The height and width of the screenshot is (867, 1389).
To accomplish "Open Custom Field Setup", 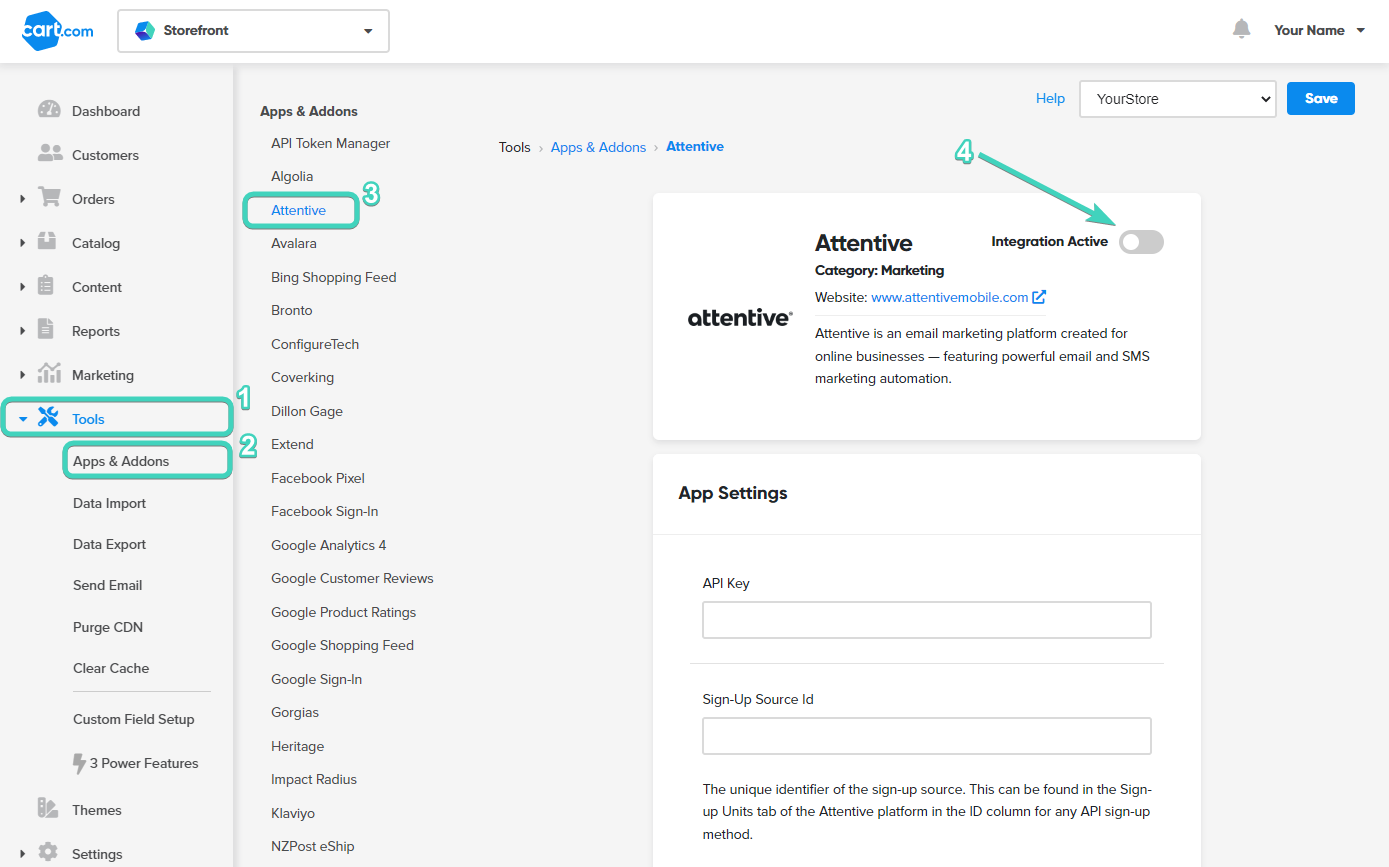I will pyautogui.click(x=133, y=719).
